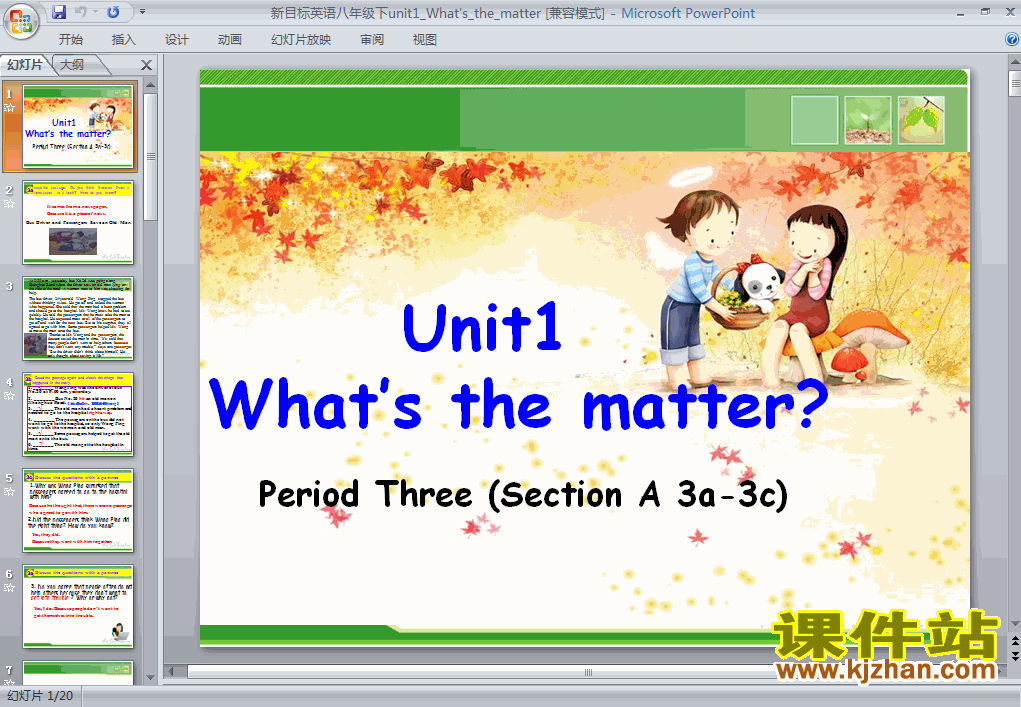This screenshot has width=1021, height=707.
Task: Close the slide thumbnails pane
Action: [147, 65]
